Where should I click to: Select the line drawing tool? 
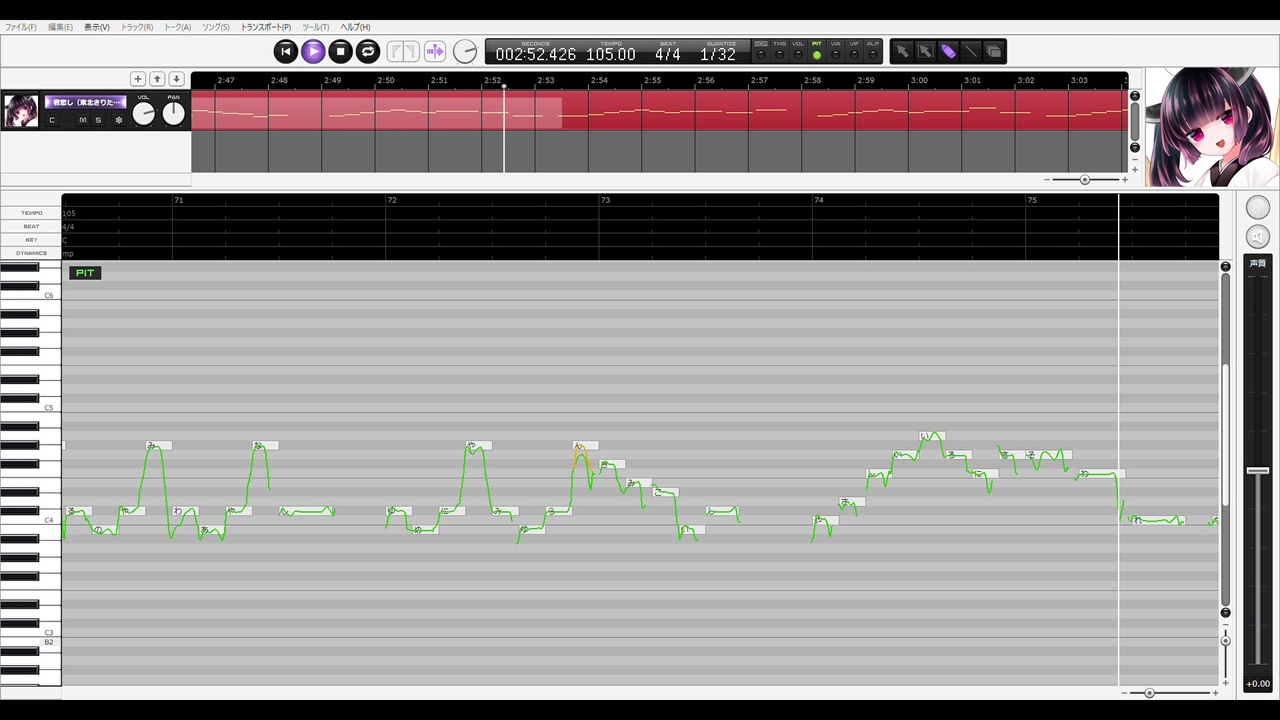tap(971, 51)
